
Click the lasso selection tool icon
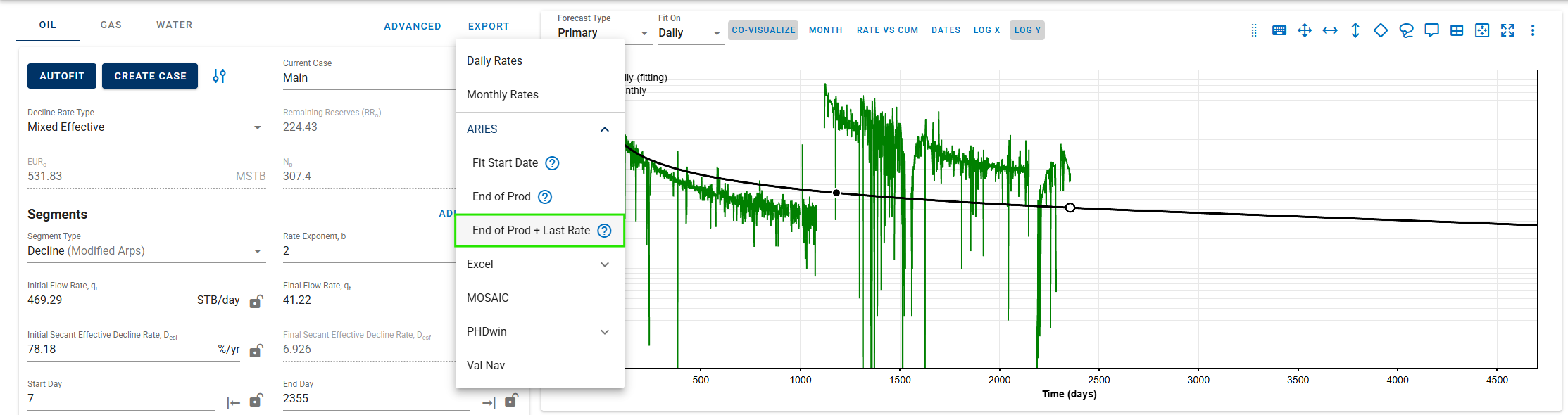pos(1406,30)
